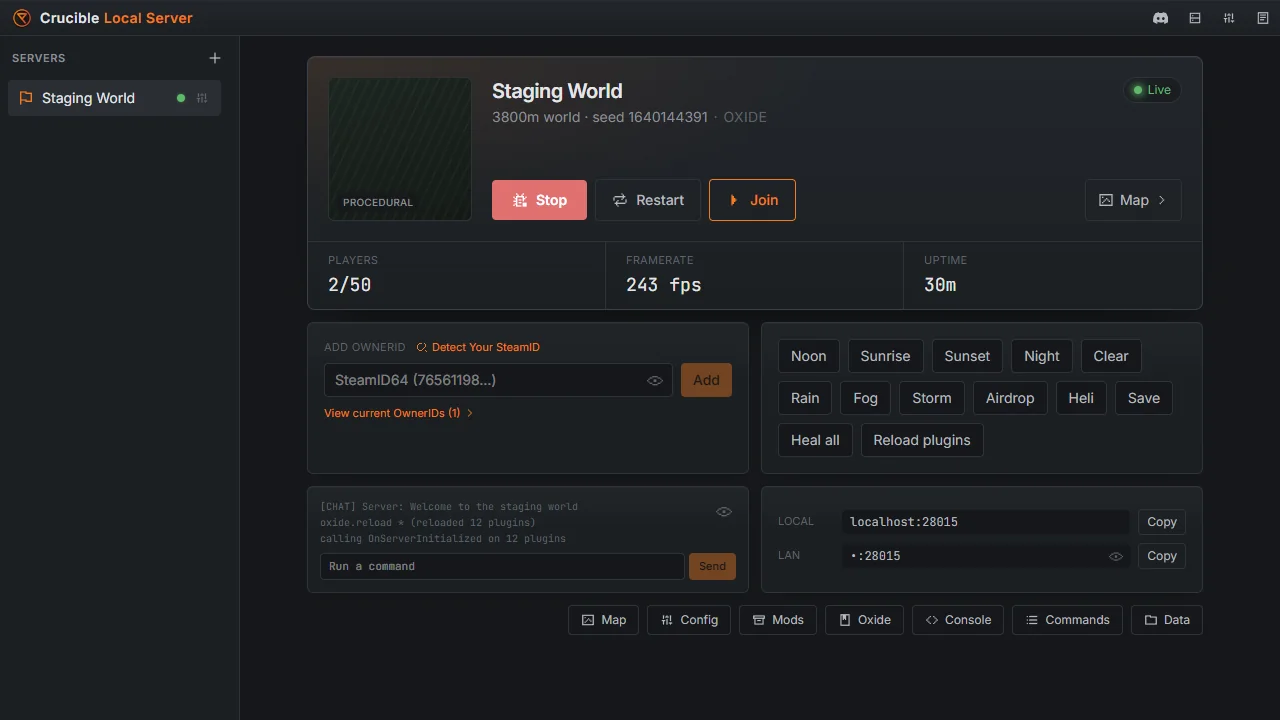Click the layout panel icon in header
This screenshot has width=1280, height=720.
(x=1194, y=18)
